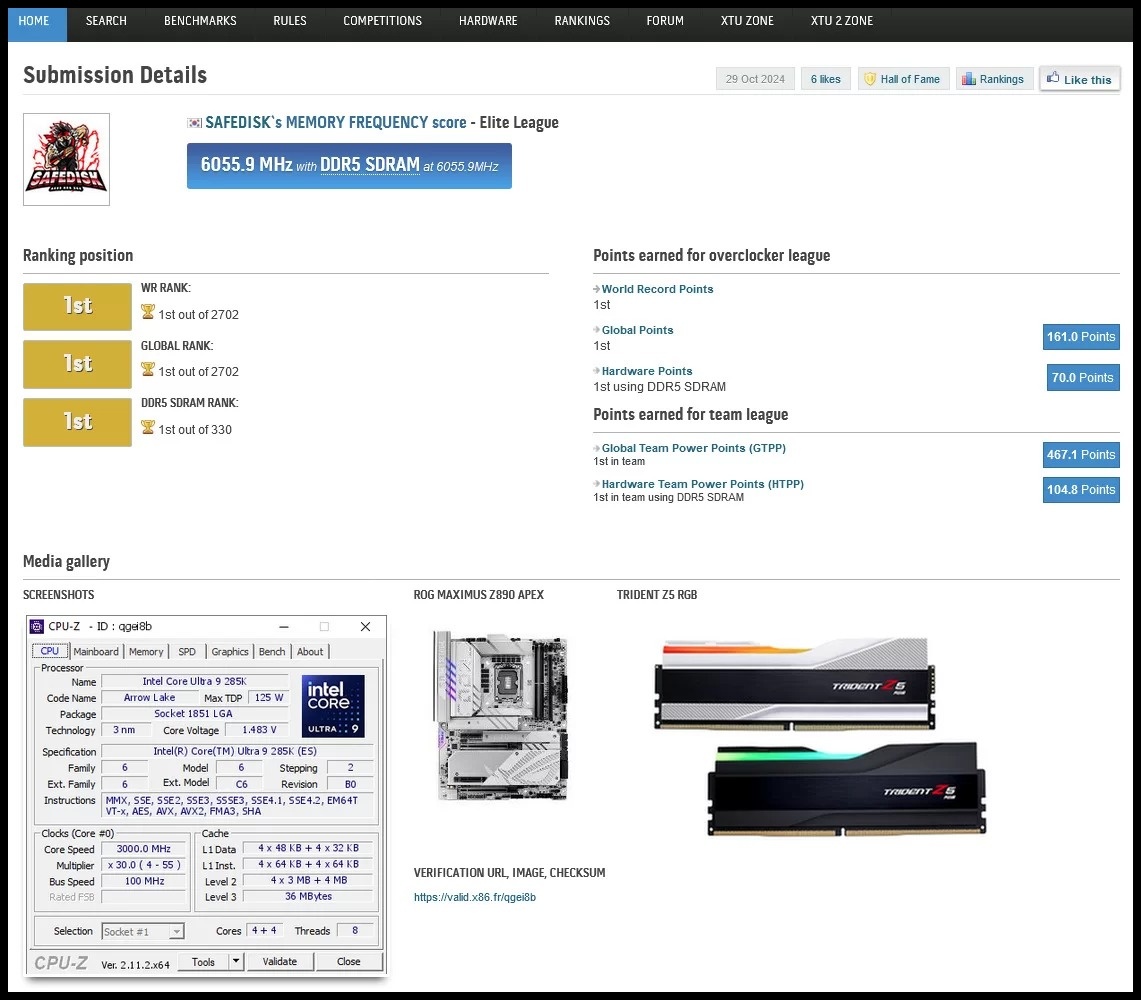Click the trophy icon beside WR rank
This screenshot has height=1000, width=1141.
(x=148, y=312)
